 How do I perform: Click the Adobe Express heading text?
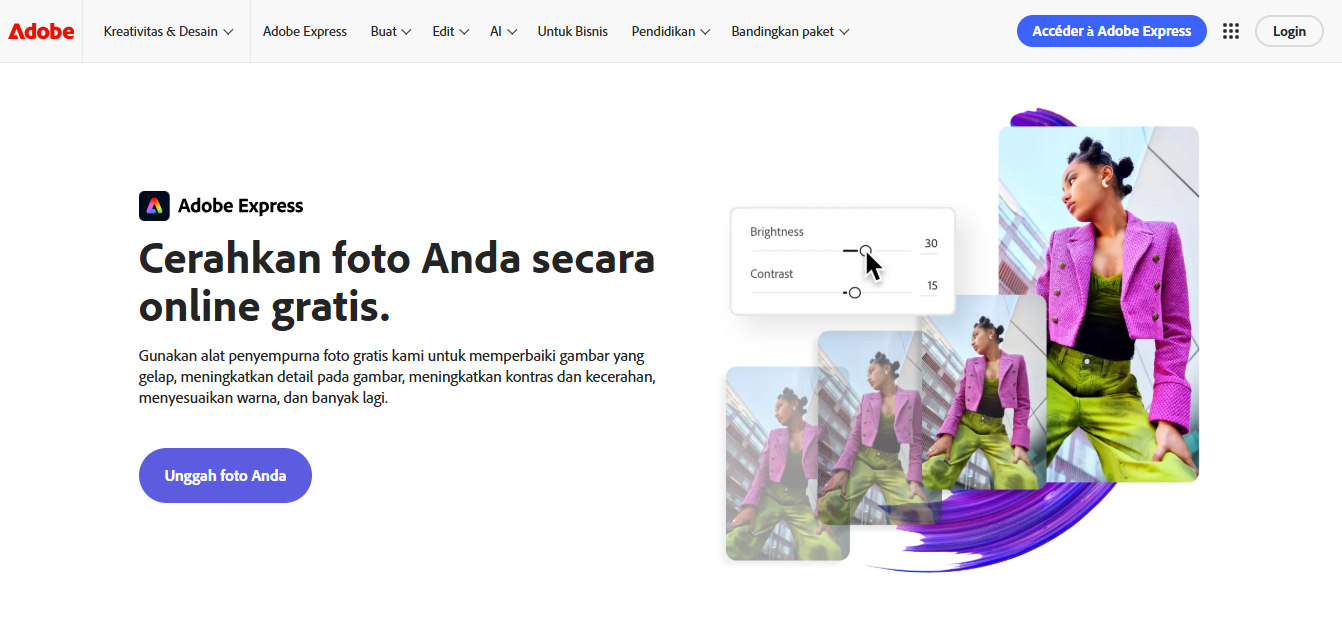[240, 206]
